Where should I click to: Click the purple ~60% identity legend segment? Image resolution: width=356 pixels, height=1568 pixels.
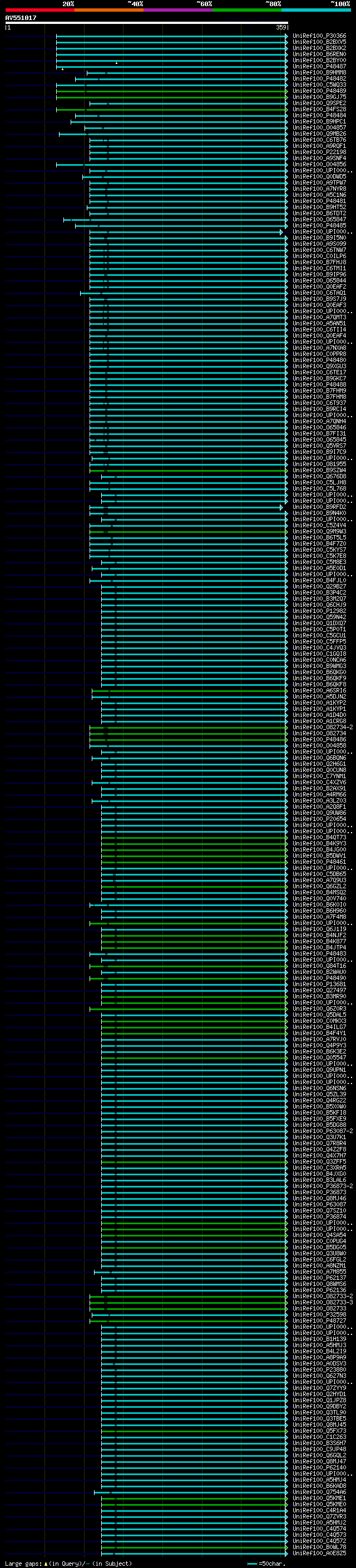pos(179,10)
